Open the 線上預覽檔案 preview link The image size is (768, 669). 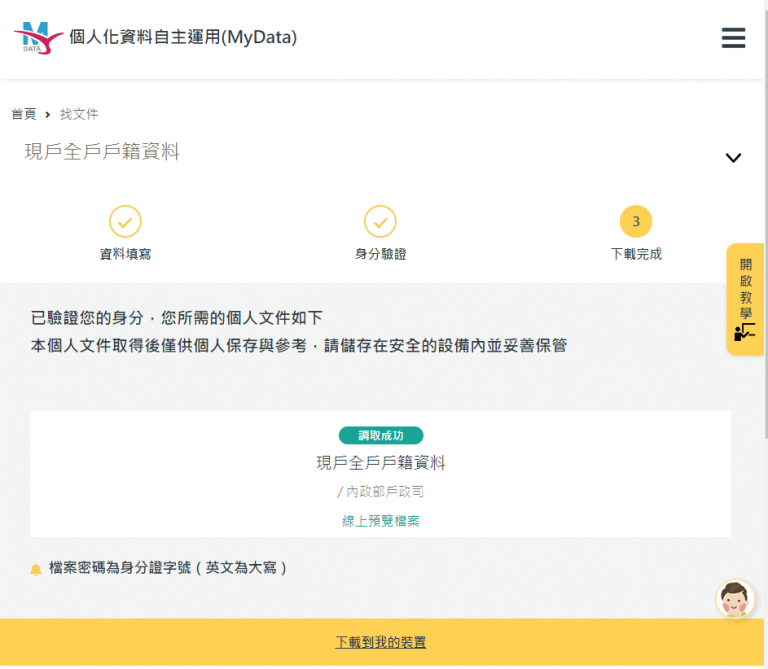pos(381,521)
